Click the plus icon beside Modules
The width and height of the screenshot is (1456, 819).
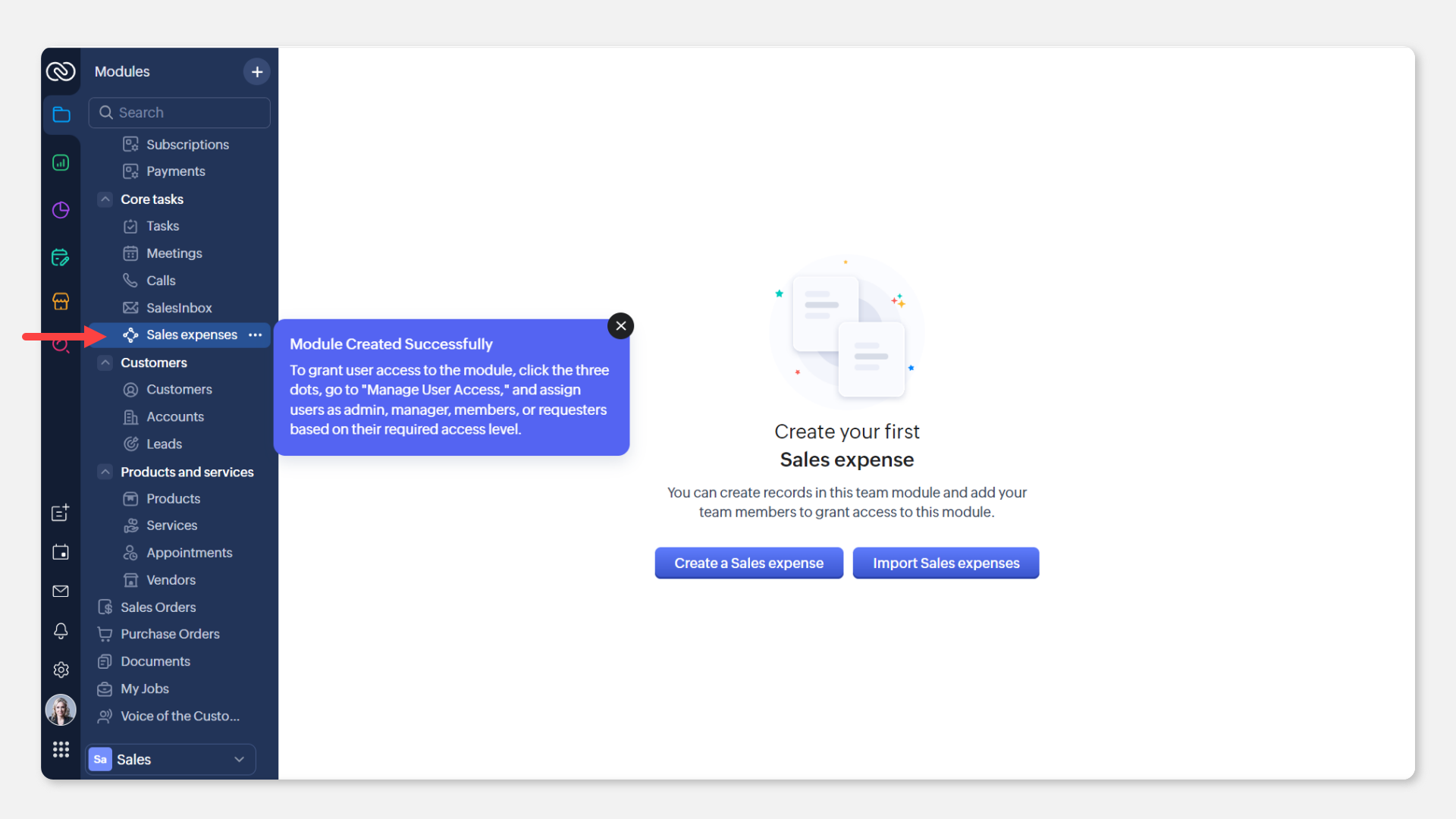pyautogui.click(x=257, y=71)
